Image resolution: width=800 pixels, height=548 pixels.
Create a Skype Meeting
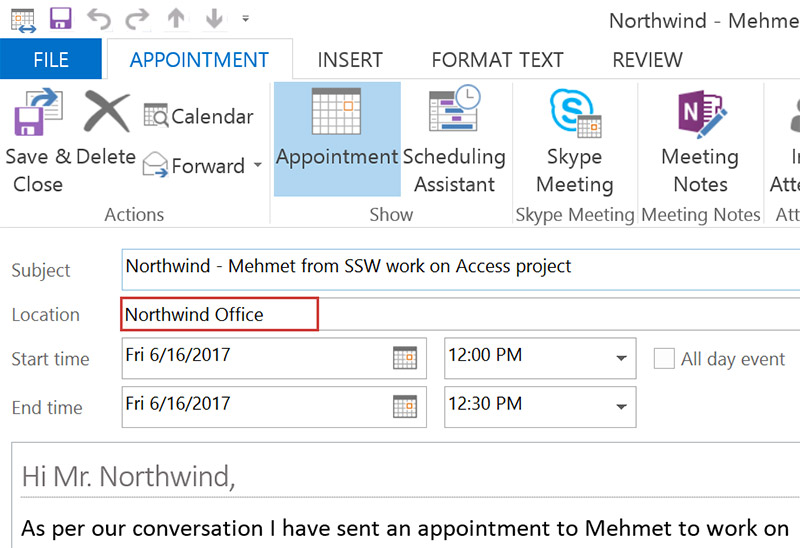point(574,140)
